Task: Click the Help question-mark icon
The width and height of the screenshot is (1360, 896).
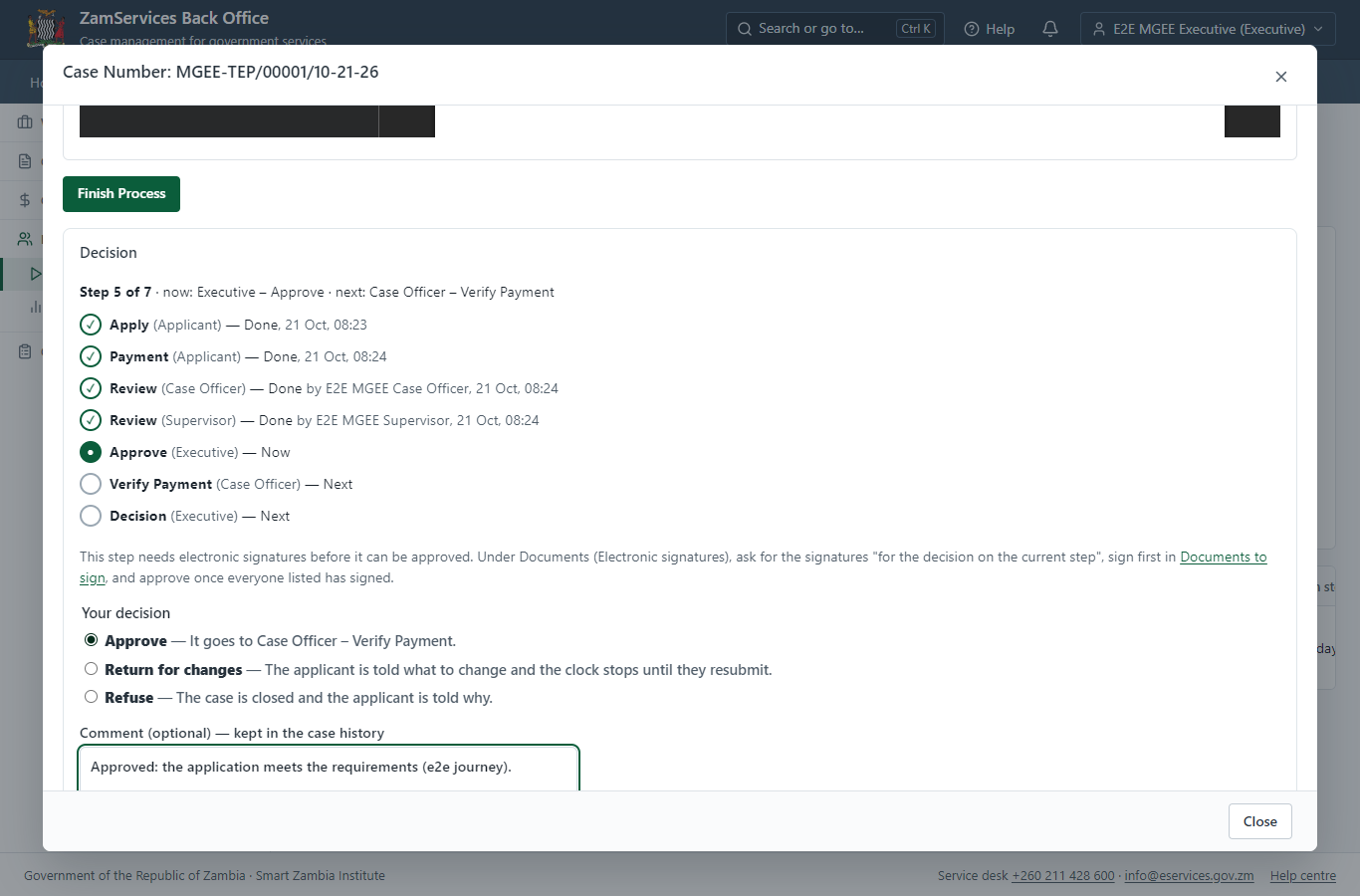Action: click(x=972, y=29)
